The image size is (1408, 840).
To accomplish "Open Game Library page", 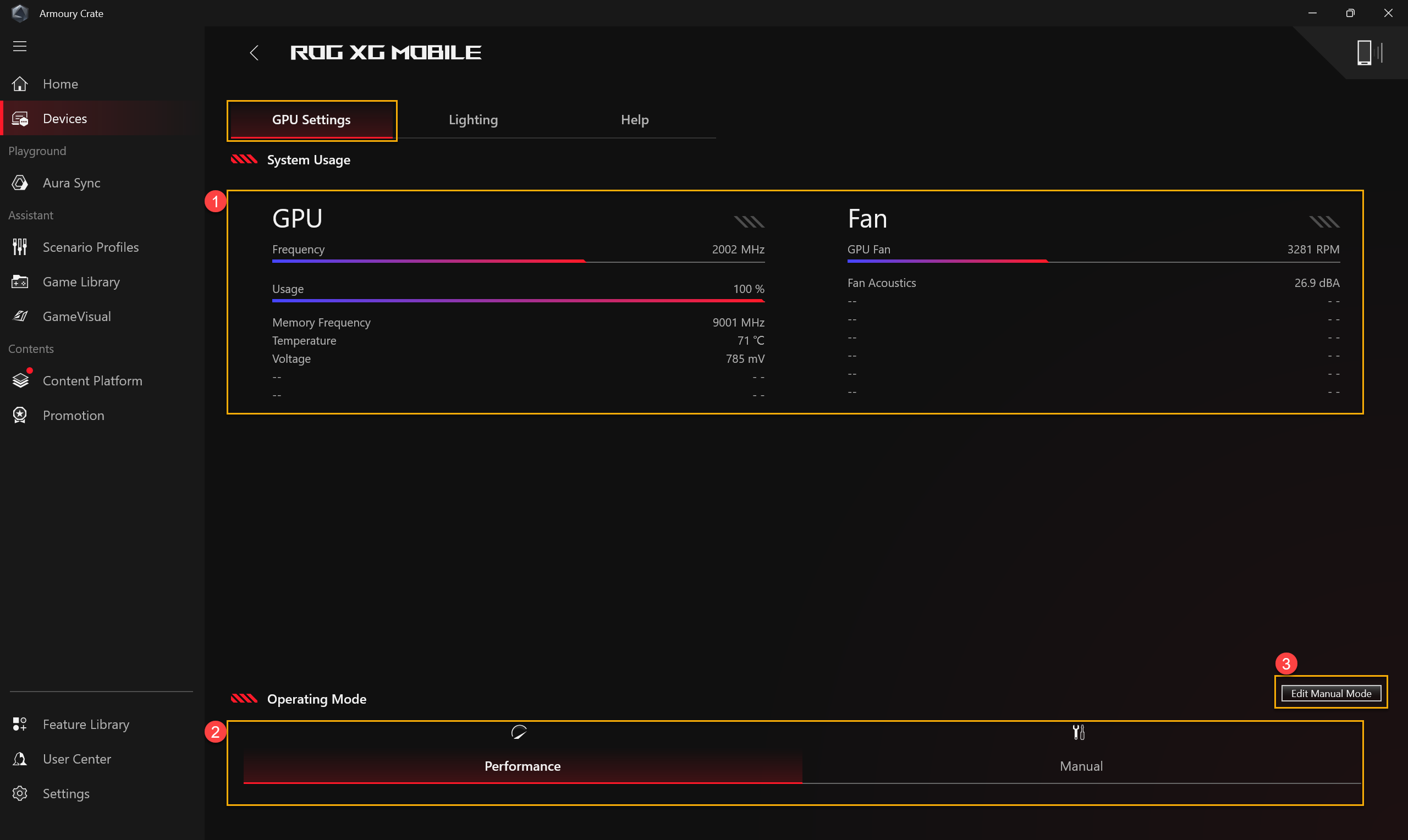I will pos(81,282).
